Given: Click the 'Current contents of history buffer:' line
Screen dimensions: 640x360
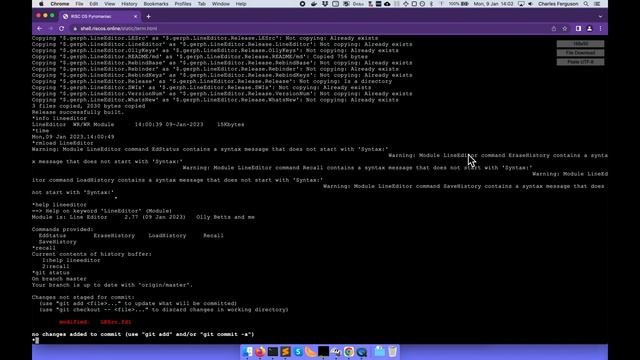Looking at the screenshot, I should (92, 254).
